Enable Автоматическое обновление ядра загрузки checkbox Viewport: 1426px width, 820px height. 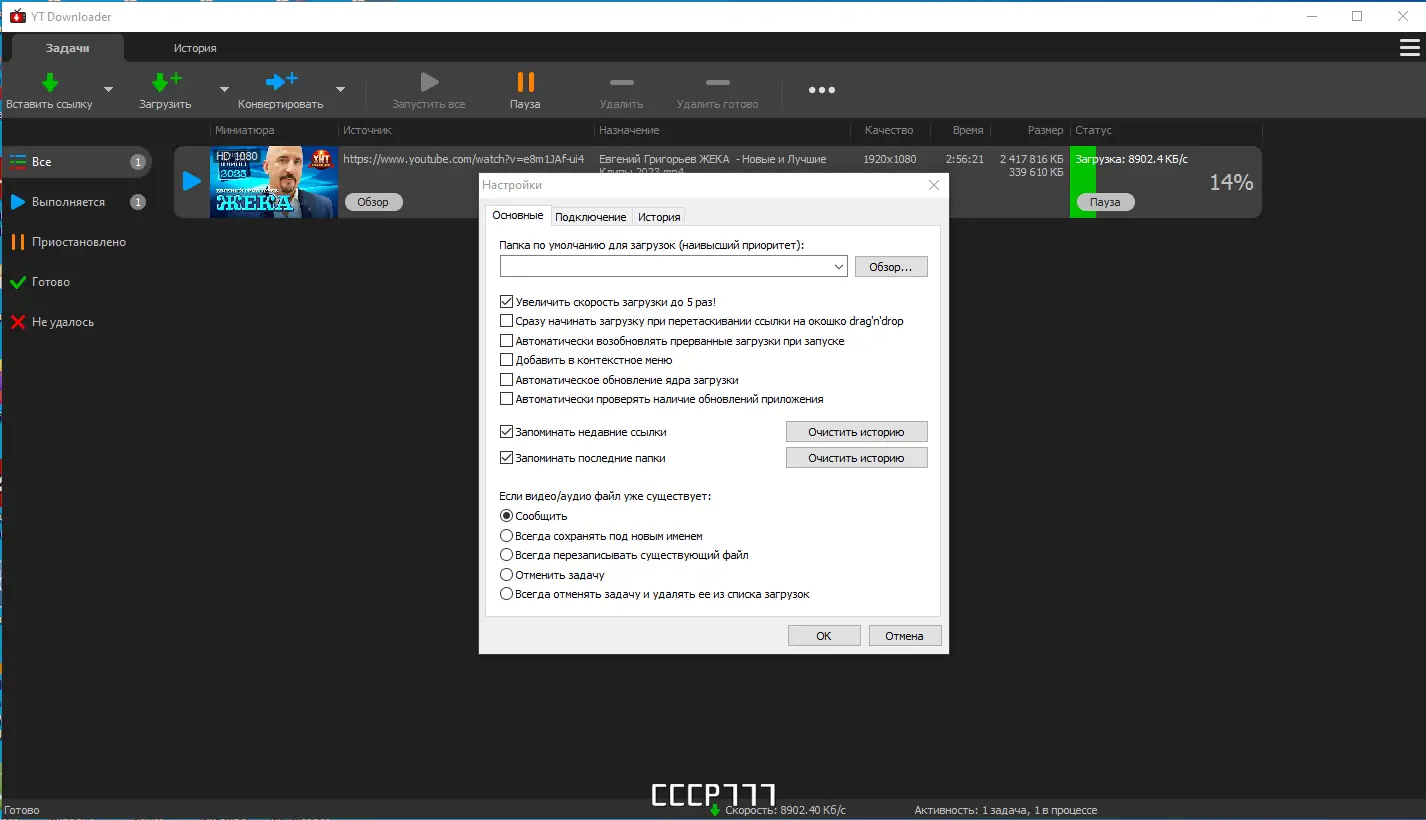506,380
